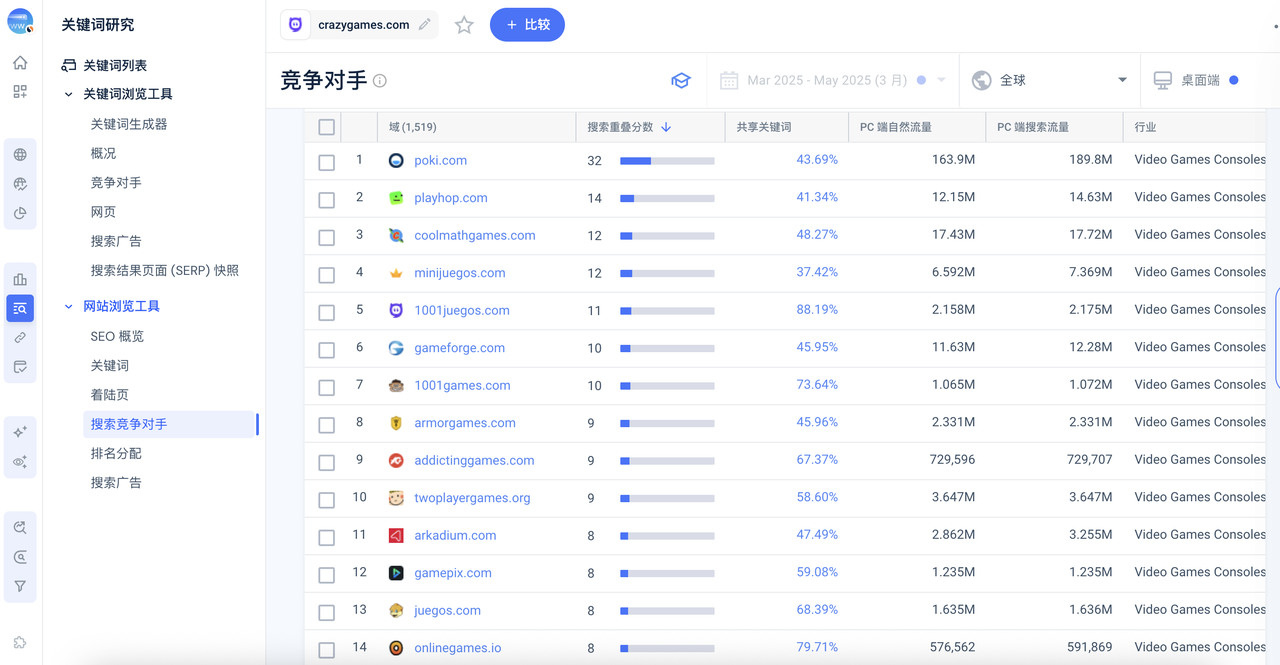Click the search overlap bar for poki.com
Screen dimensions: 1280x665
click(667, 160)
